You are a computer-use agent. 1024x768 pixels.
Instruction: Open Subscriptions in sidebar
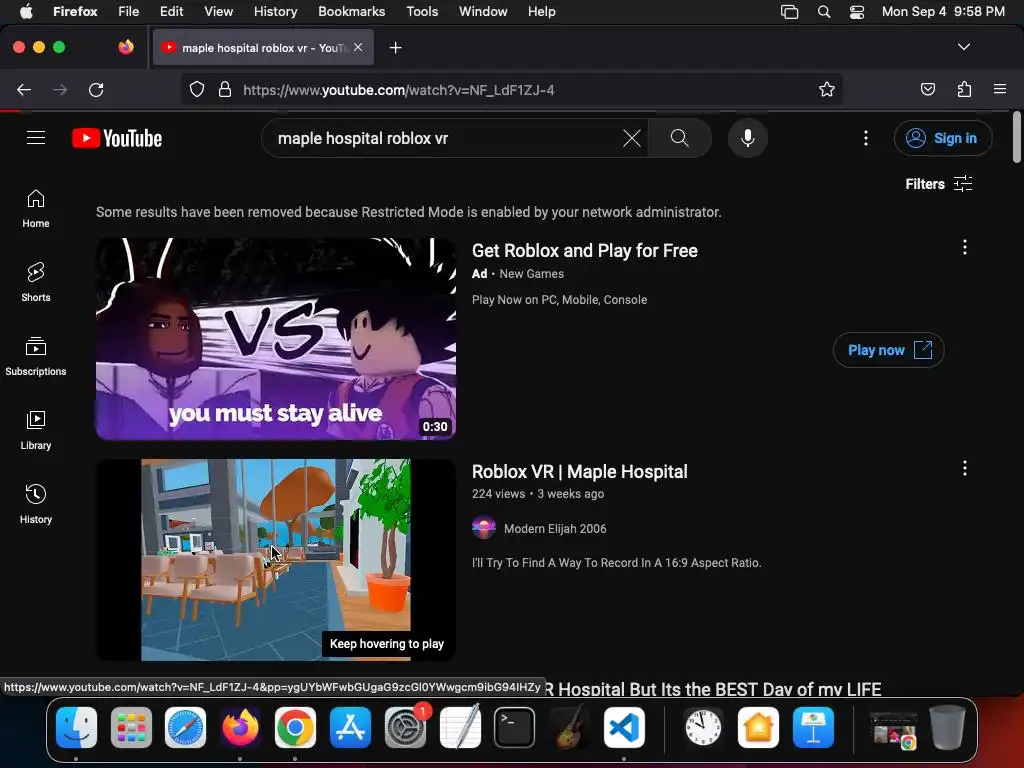coord(36,357)
